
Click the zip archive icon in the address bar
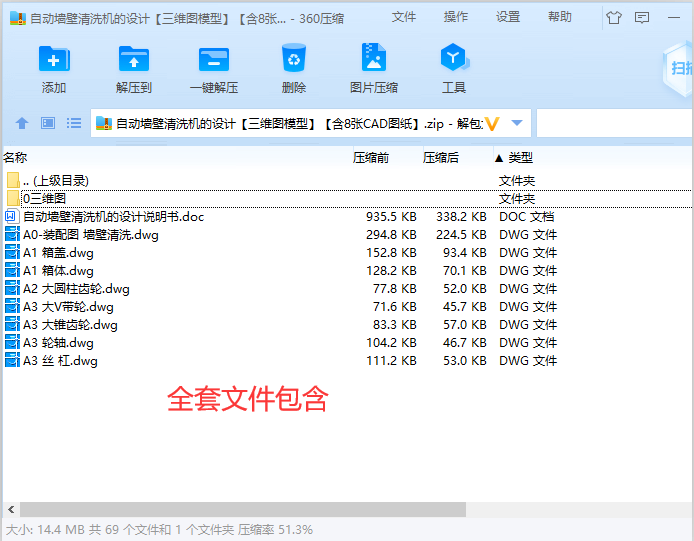click(x=104, y=123)
